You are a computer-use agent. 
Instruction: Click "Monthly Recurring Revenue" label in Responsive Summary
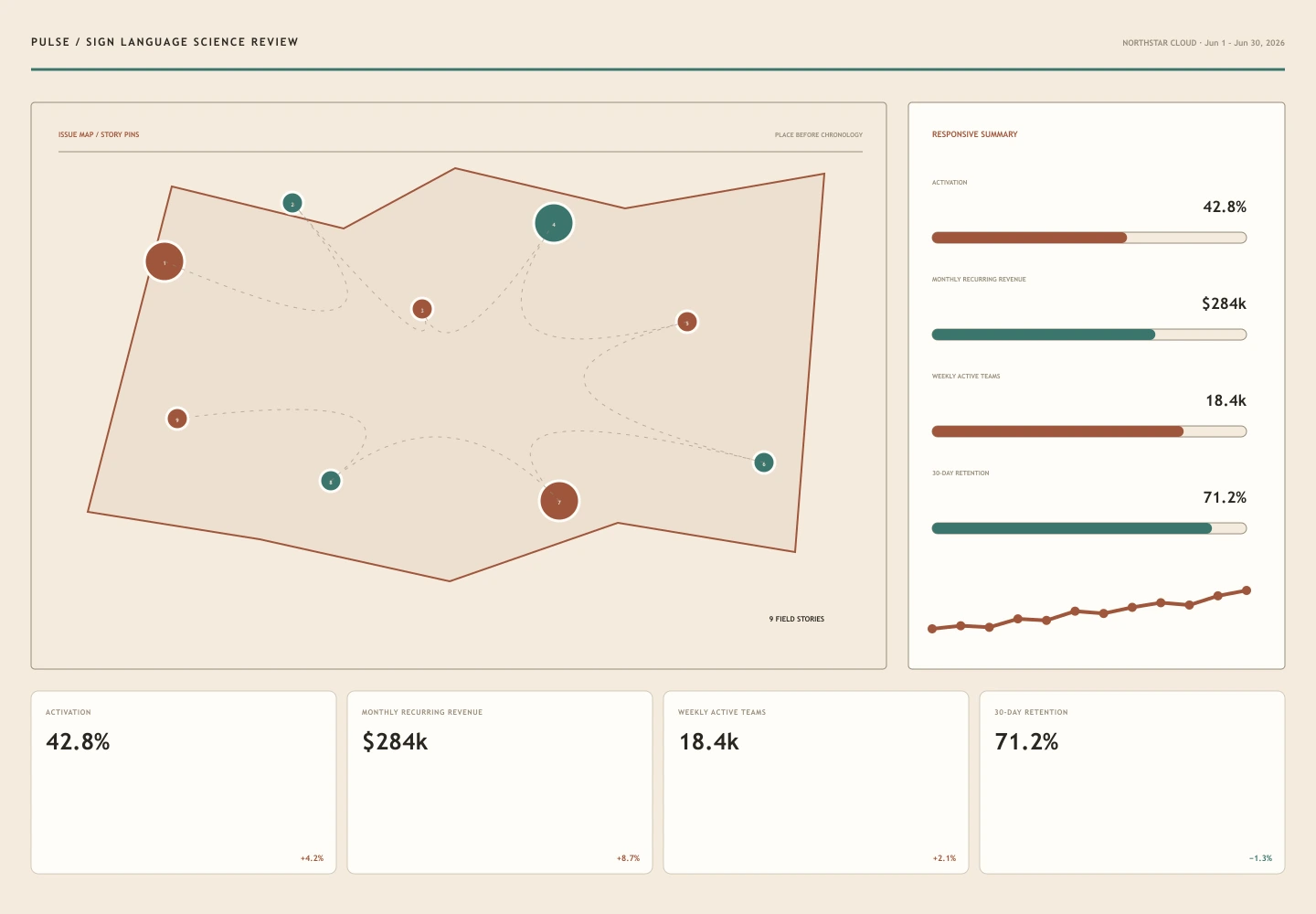pos(979,280)
